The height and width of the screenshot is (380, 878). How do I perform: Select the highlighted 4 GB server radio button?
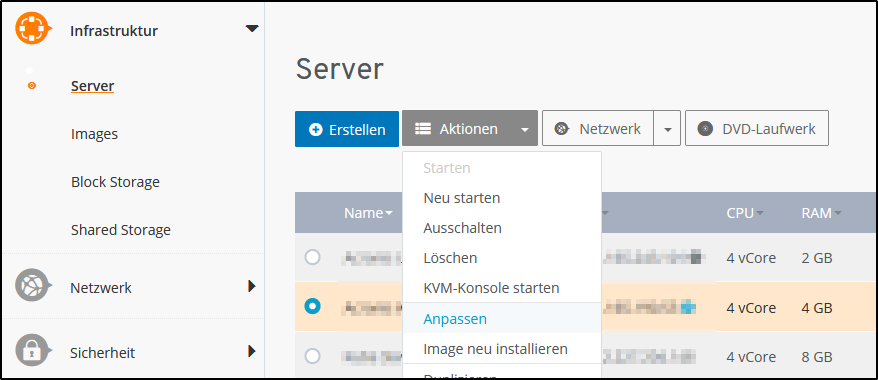312,306
